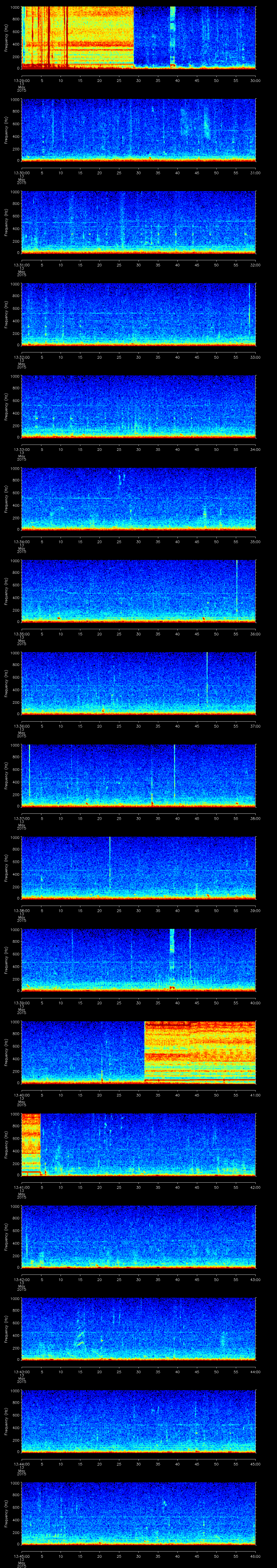Click the 13:32:00 start time label
The width and height of the screenshot is (277, 1568).
21,357
